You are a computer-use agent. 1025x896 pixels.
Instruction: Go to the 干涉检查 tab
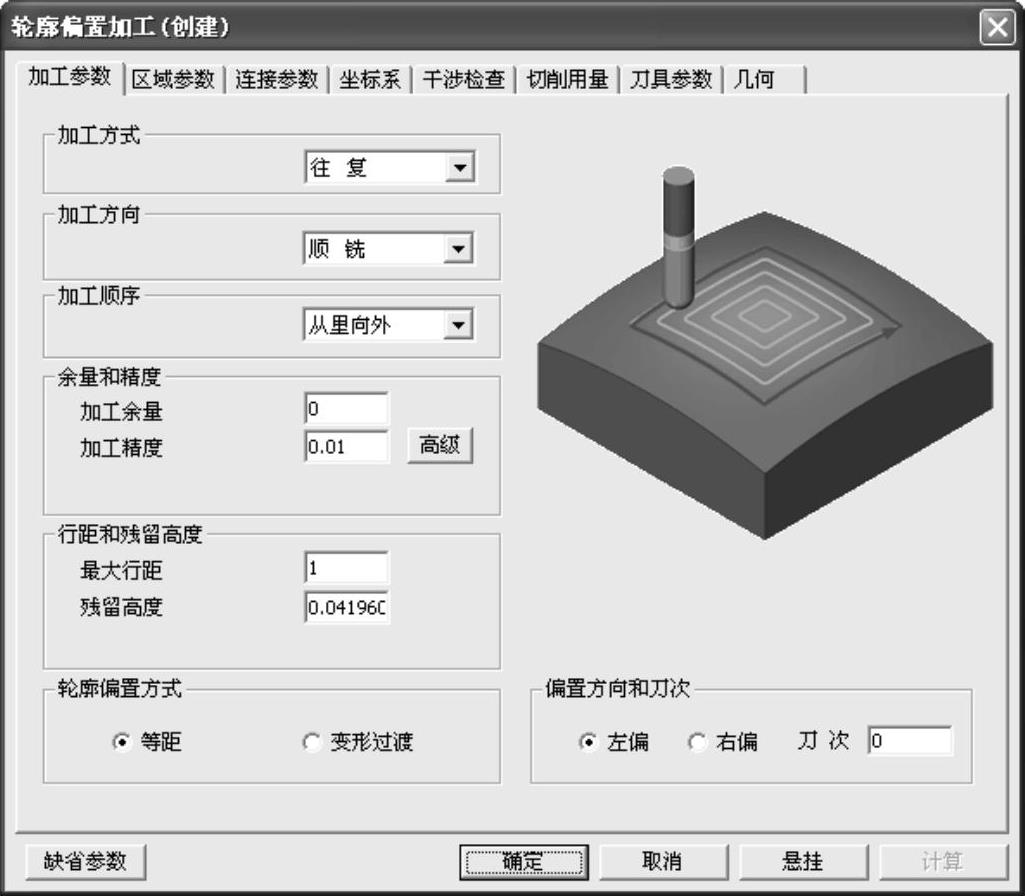pyautogui.click(x=463, y=80)
